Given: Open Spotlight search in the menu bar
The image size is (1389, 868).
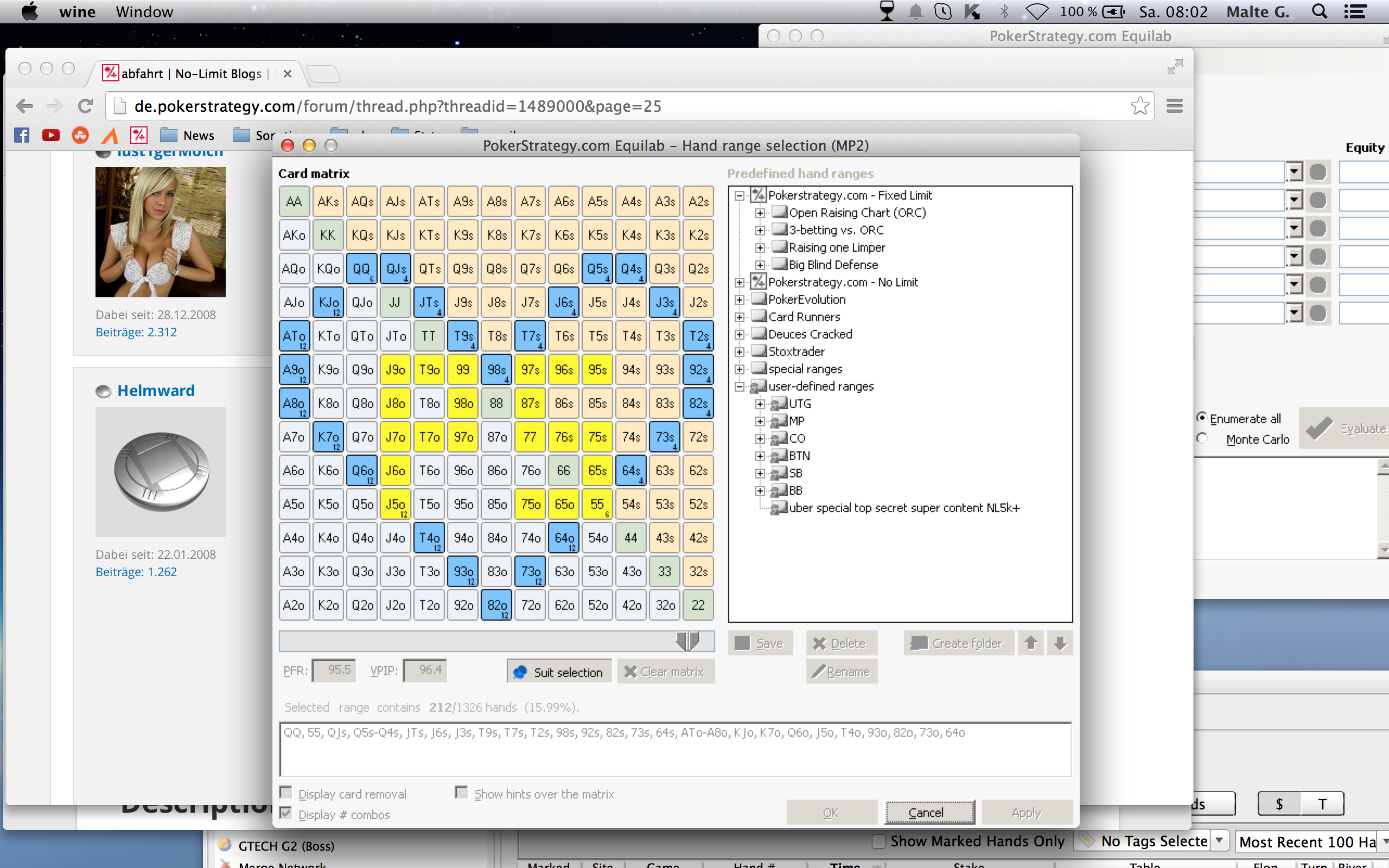Looking at the screenshot, I should (x=1320, y=11).
